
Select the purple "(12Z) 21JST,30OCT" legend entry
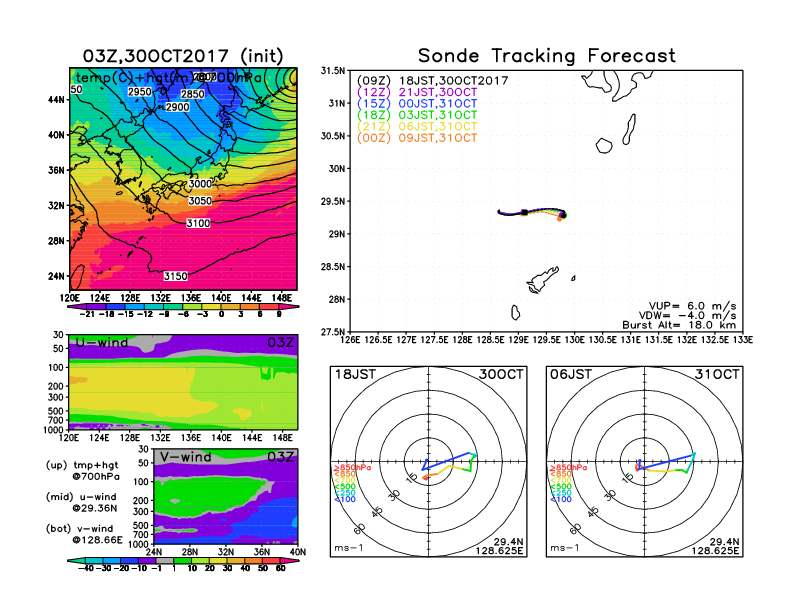point(417,92)
